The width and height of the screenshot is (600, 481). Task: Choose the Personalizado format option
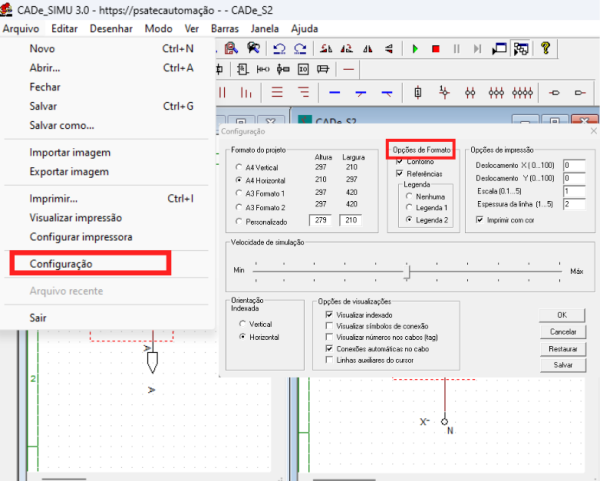pyautogui.click(x=239, y=222)
